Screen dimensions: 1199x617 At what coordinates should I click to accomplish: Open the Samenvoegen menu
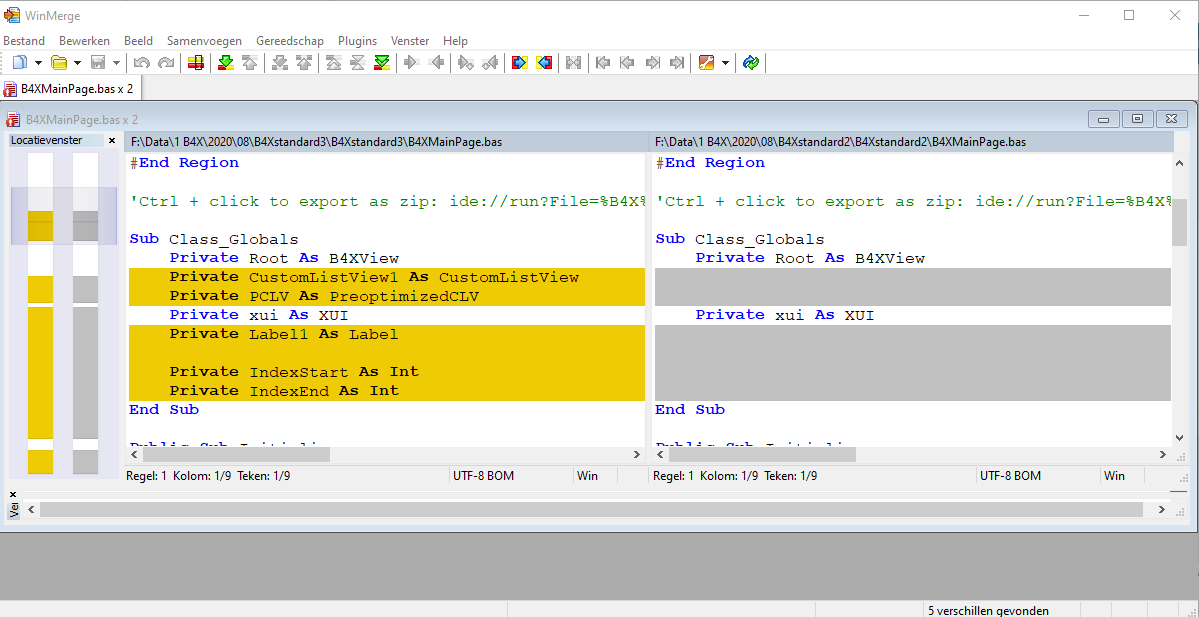point(204,41)
